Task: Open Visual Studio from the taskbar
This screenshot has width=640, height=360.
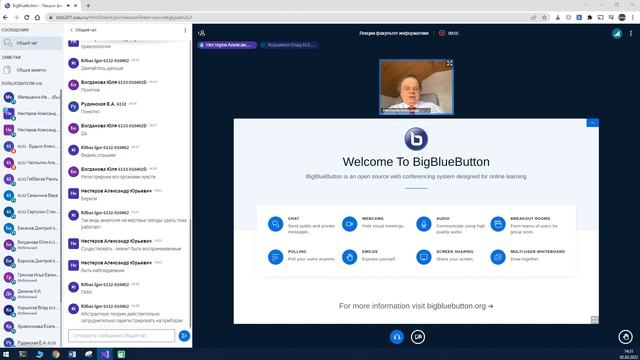Action: (x=105, y=354)
